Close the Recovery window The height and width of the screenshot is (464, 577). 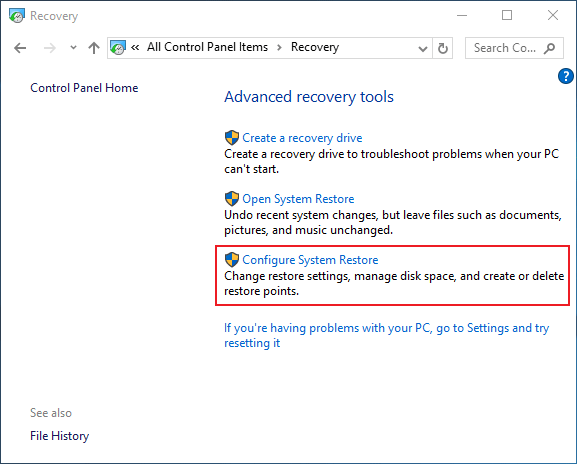(553, 15)
